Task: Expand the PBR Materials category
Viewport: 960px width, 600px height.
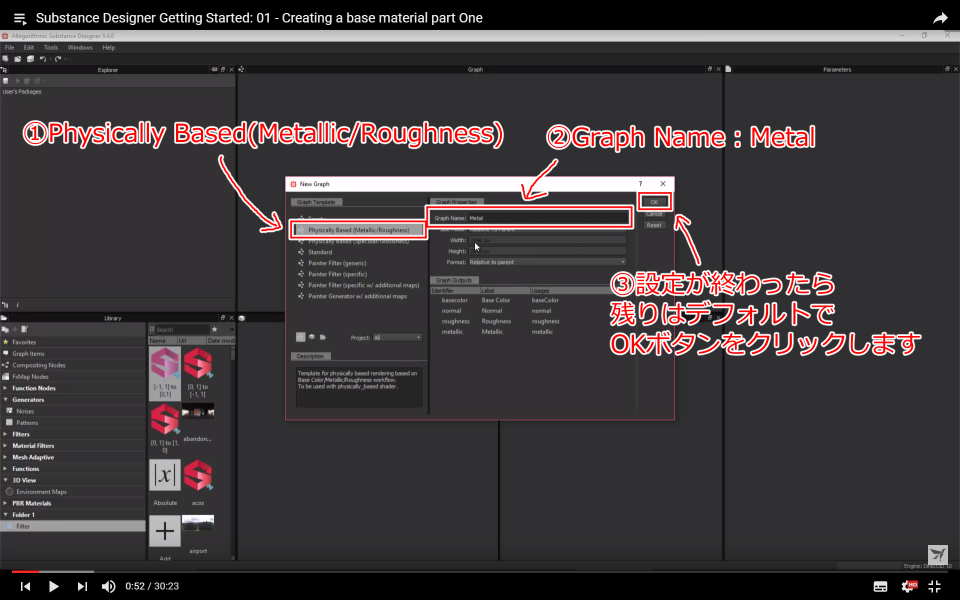Action: [6, 503]
